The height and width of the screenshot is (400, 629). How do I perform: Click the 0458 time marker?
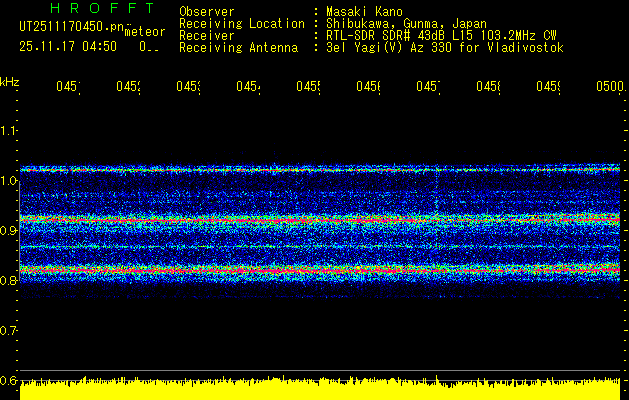(488, 87)
